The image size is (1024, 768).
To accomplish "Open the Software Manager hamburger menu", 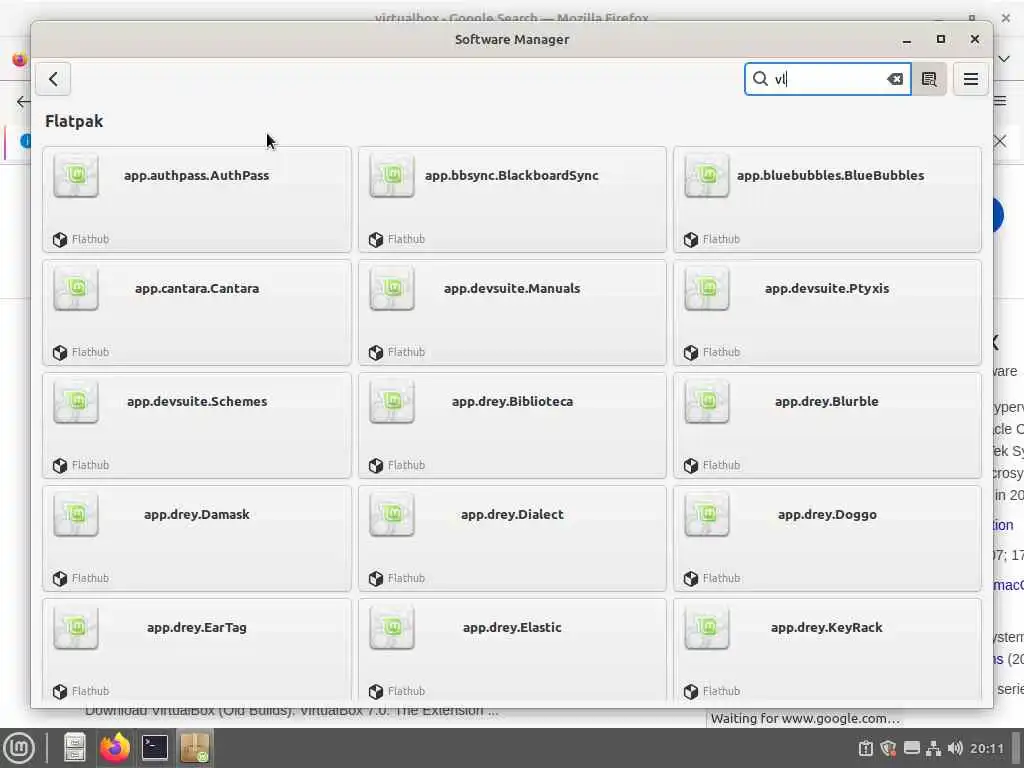I will tap(970, 79).
